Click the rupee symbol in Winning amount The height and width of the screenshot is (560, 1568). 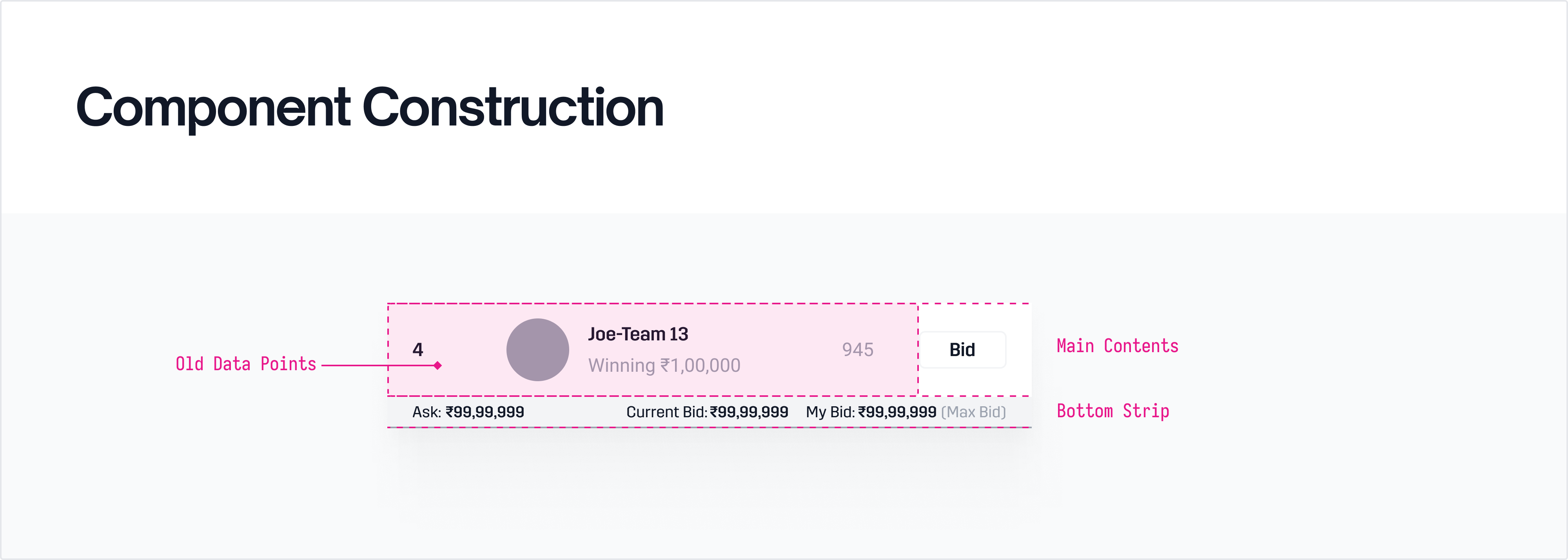665,365
